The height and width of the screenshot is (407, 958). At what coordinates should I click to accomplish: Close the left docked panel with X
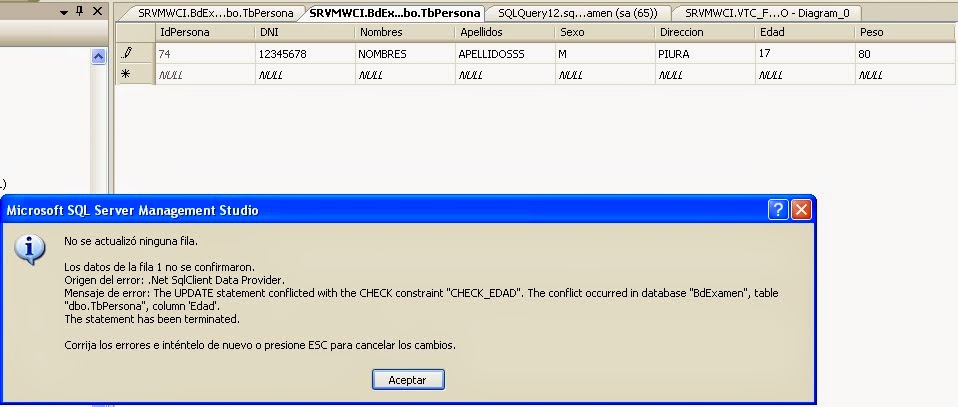point(97,11)
